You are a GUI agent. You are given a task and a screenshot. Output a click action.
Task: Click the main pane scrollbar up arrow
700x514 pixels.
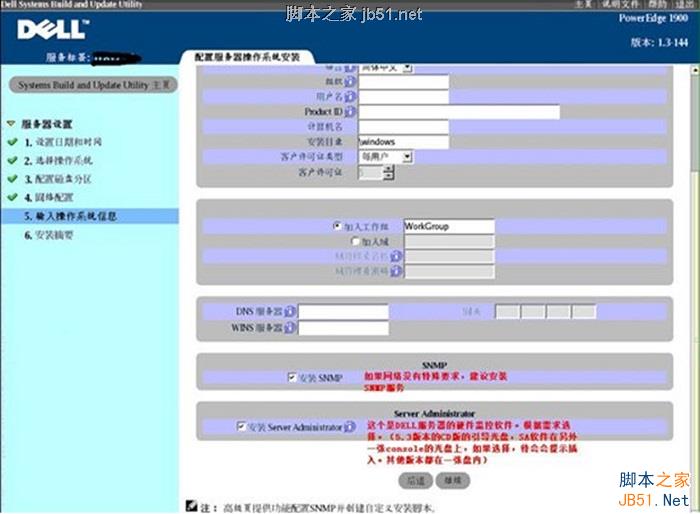click(x=696, y=70)
